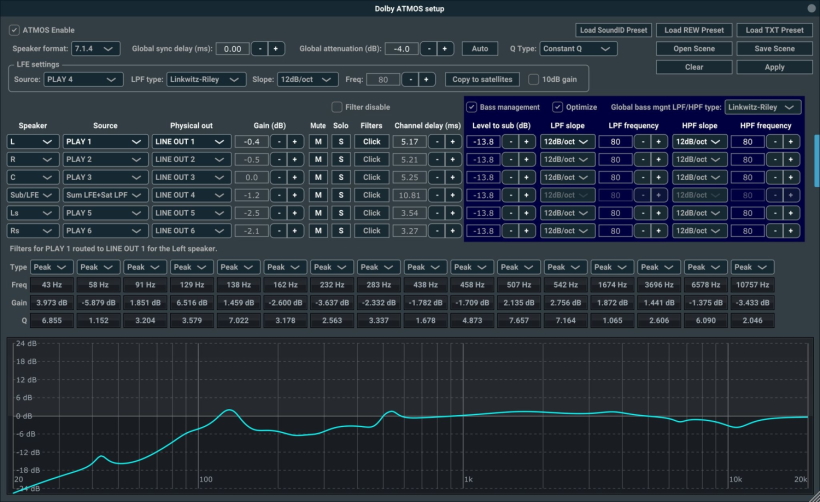Open the Speaker format dropdown
Viewport: 820px width, 502px height.
95,49
